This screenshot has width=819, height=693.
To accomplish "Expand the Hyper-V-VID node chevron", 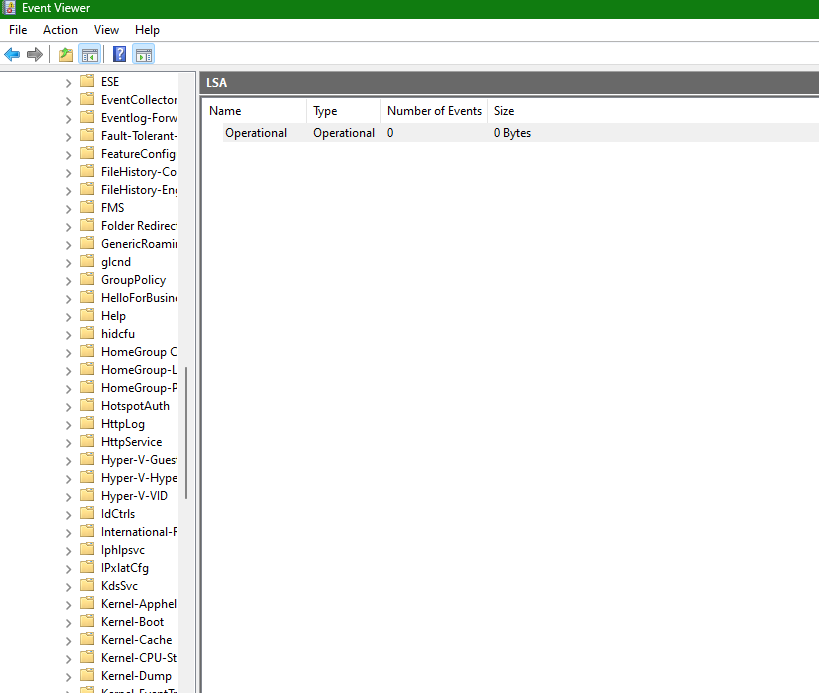I will tap(68, 497).
